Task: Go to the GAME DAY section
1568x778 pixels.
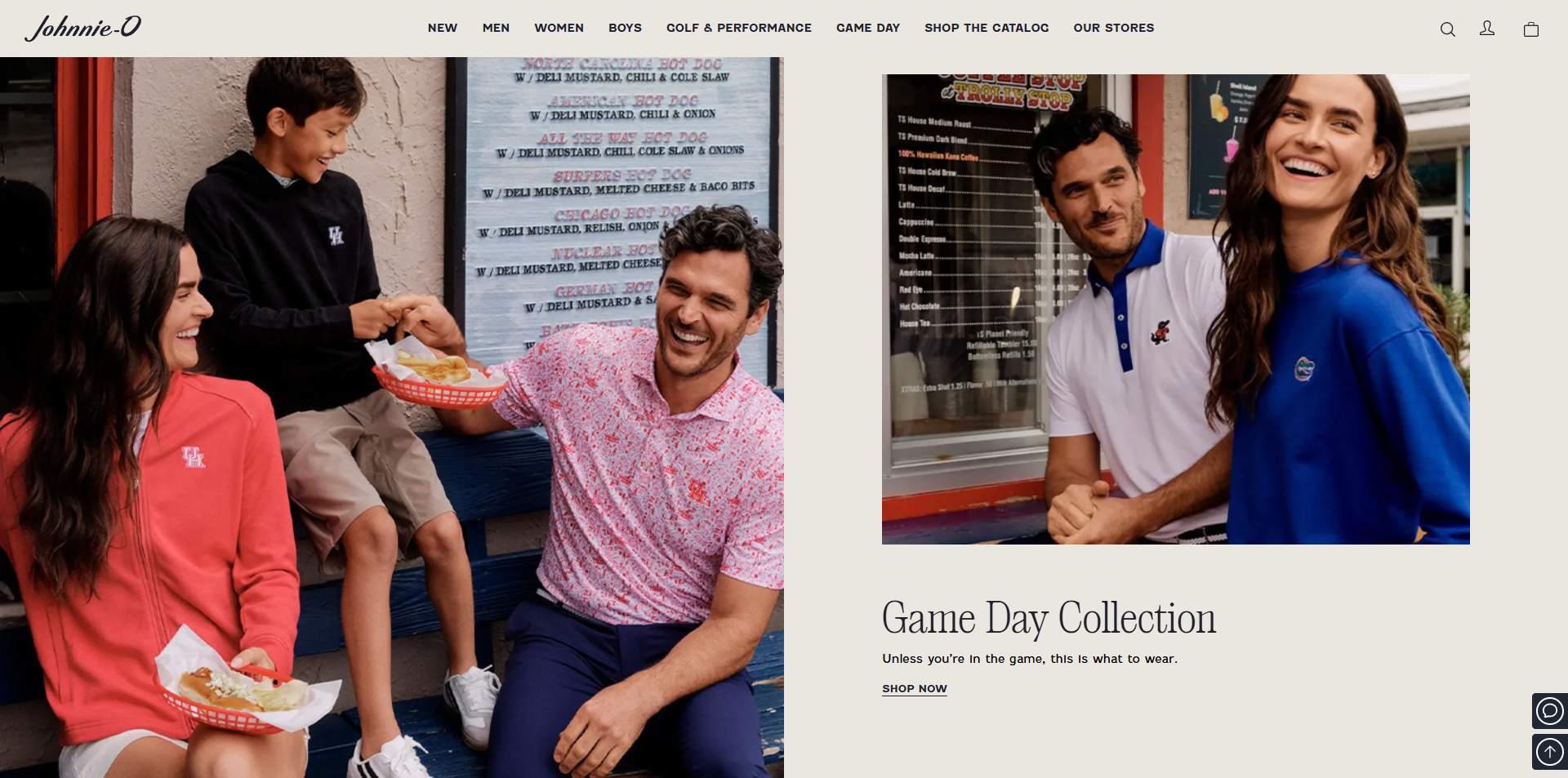Action: tap(868, 28)
